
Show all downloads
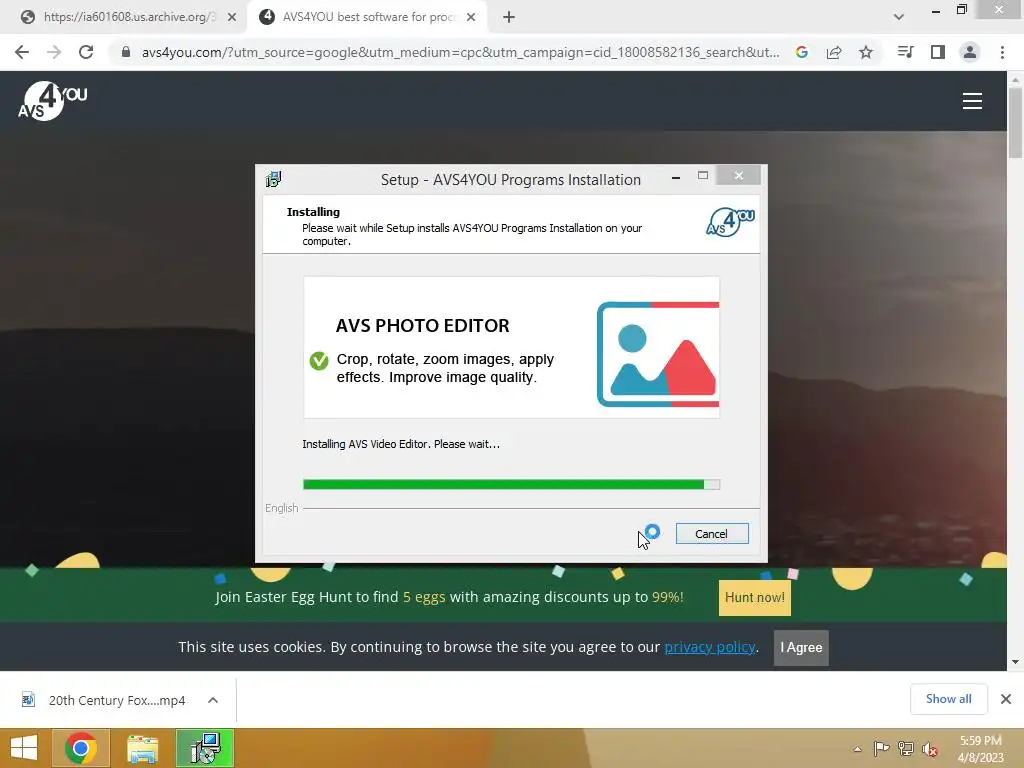948,699
